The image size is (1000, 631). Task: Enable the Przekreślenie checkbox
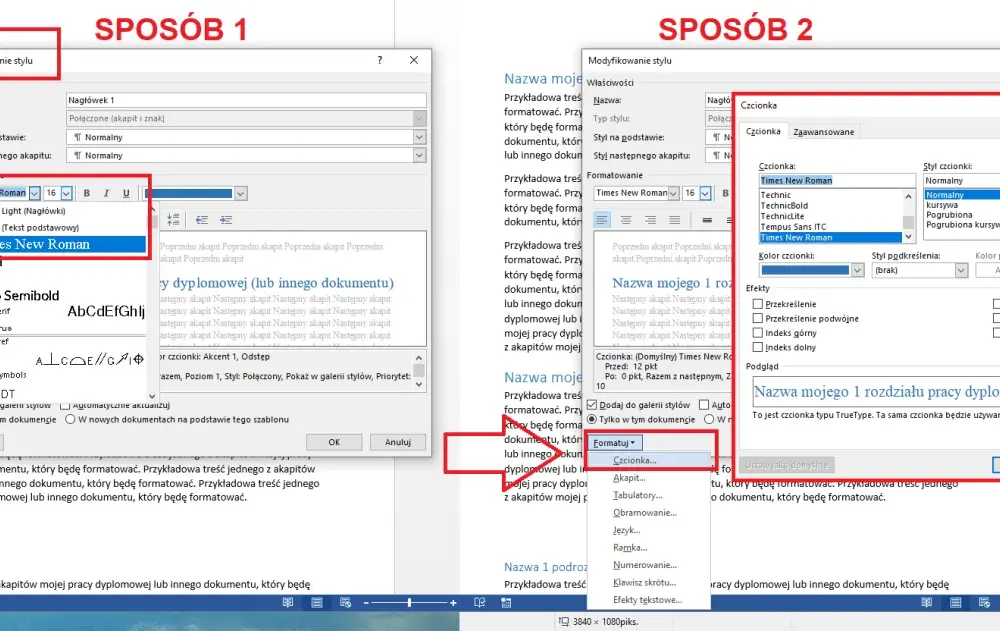coord(758,304)
